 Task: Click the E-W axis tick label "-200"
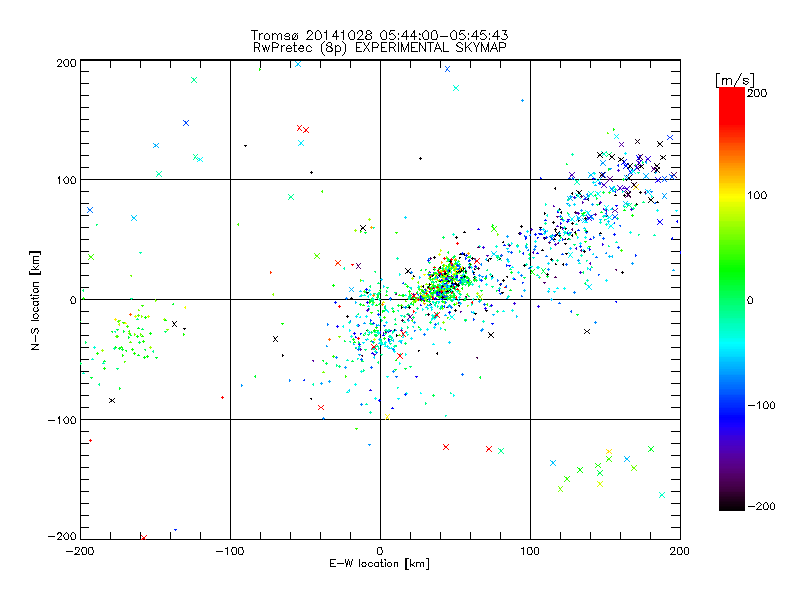(x=80, y=551)
